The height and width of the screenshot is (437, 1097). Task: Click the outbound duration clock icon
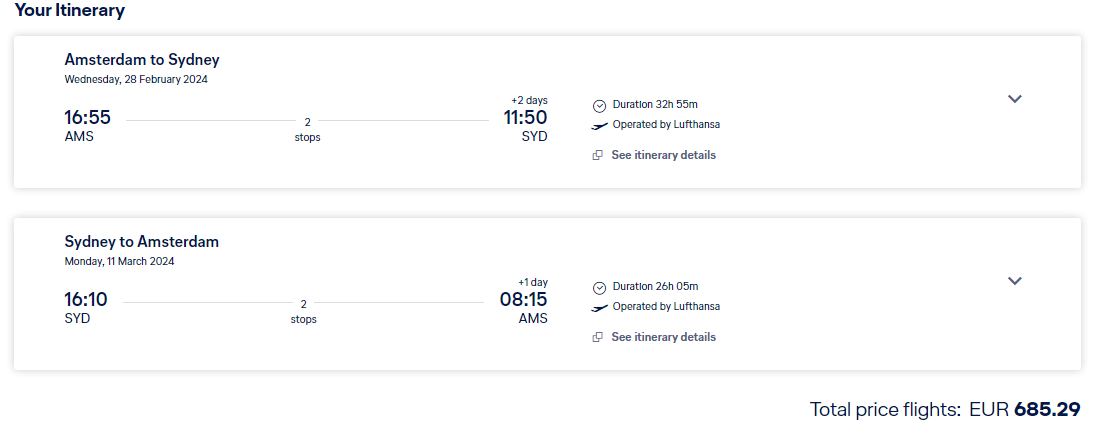coord(600,106)
